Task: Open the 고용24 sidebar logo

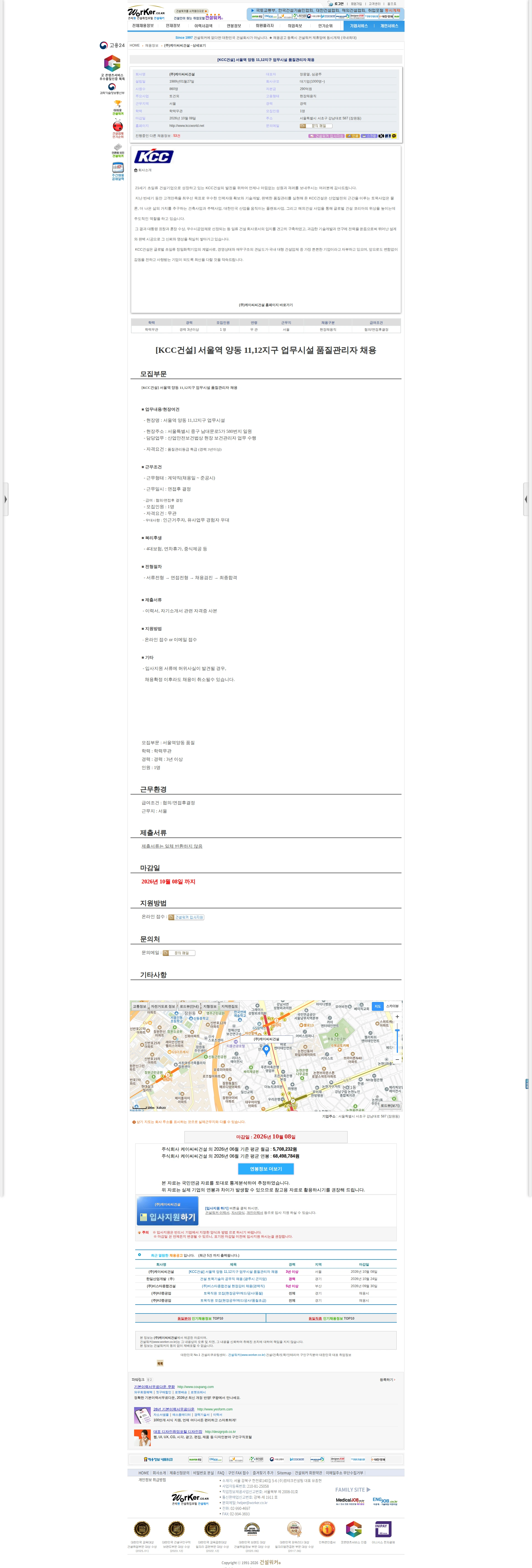Action: (x=112, y=46)
